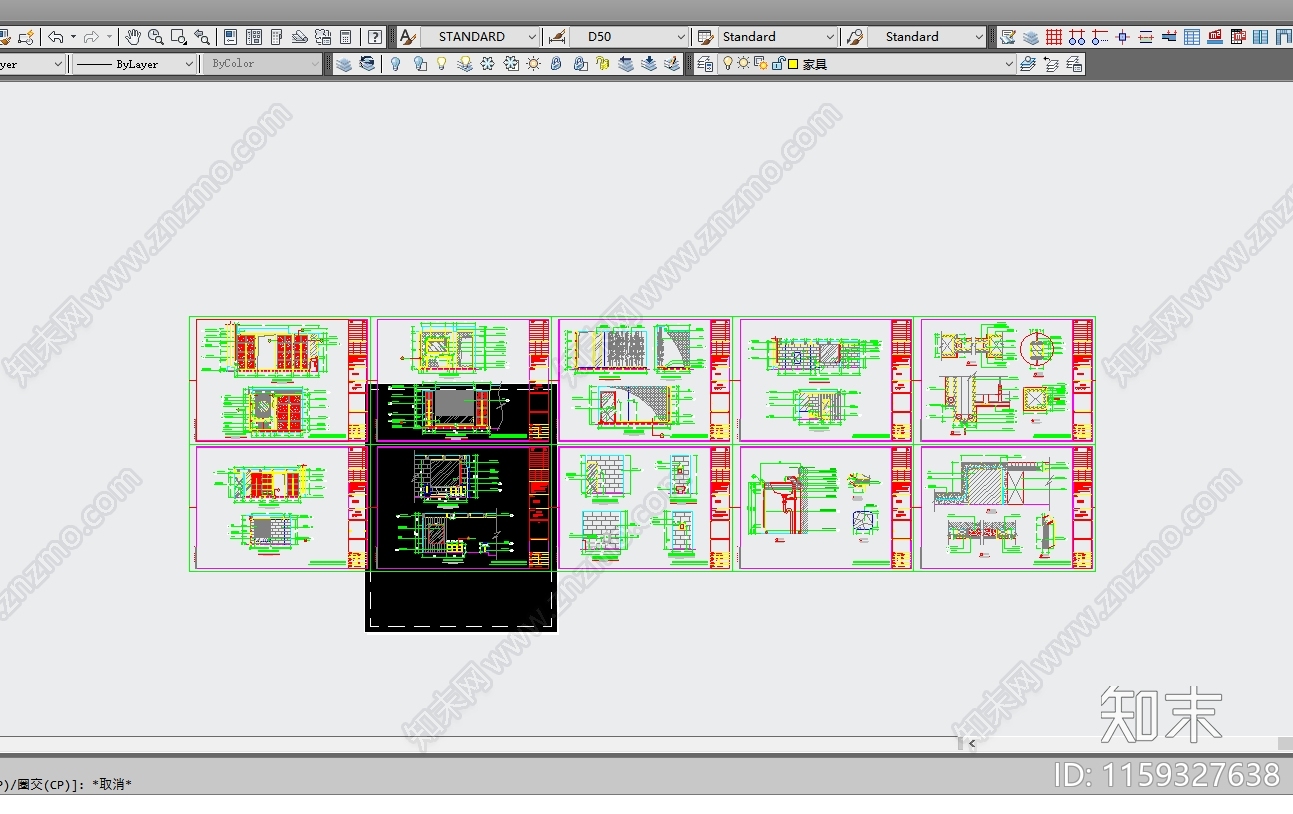Click the command line showing *取消*
The height and width of the screenshot is (814, 1293).
pos(66,785)
